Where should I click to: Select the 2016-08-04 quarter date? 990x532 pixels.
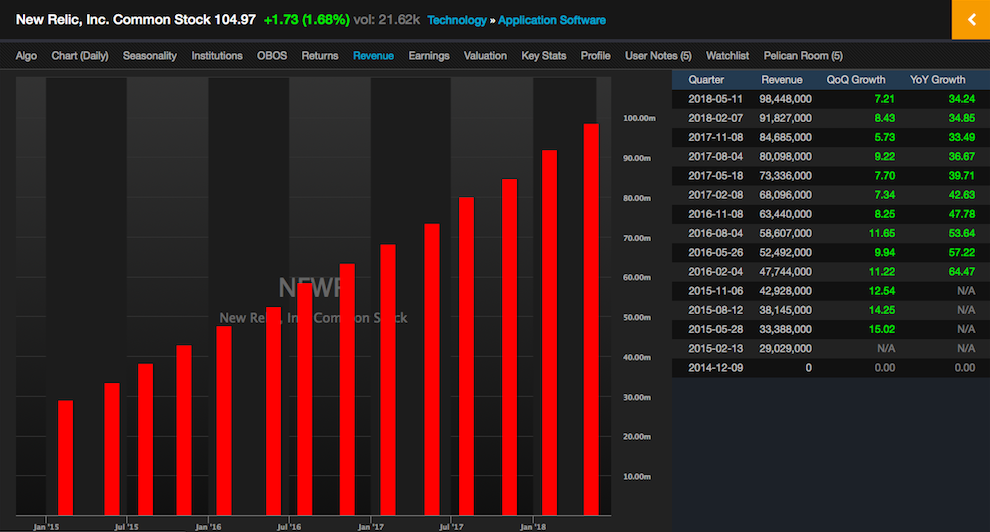715,233
